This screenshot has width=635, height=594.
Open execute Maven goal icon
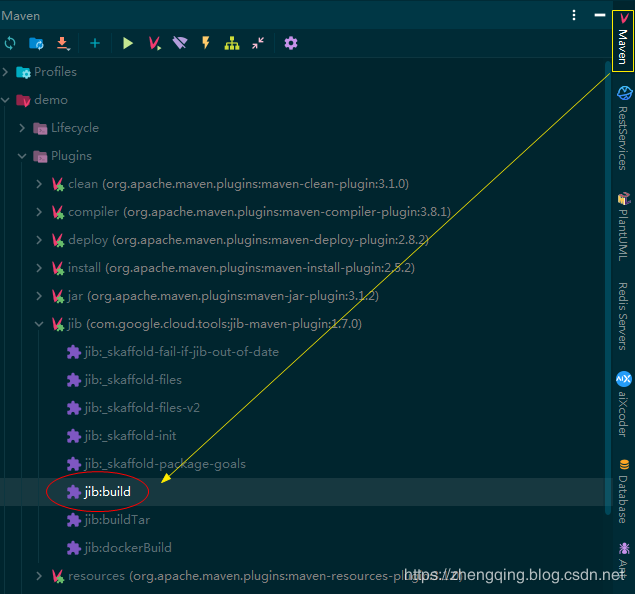pyautogui.click(x=155, y=43)
